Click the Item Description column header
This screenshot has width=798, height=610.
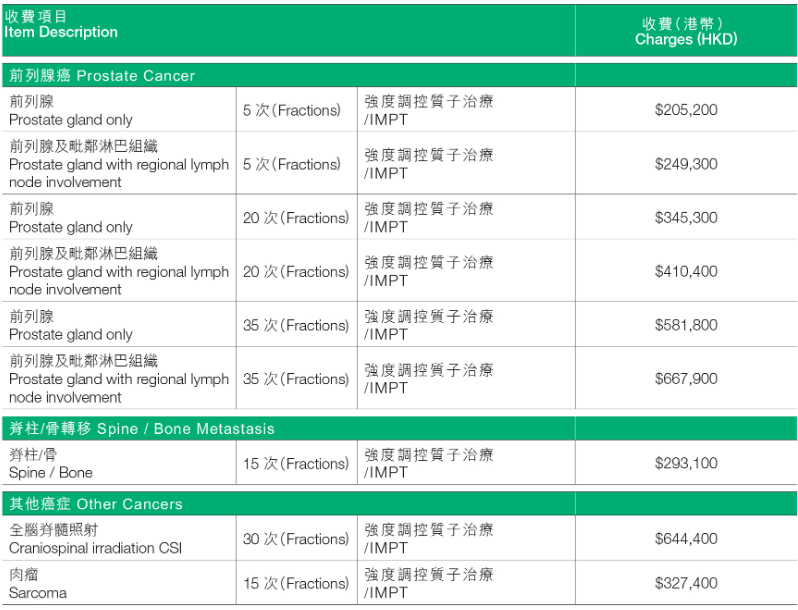point(61,24)
